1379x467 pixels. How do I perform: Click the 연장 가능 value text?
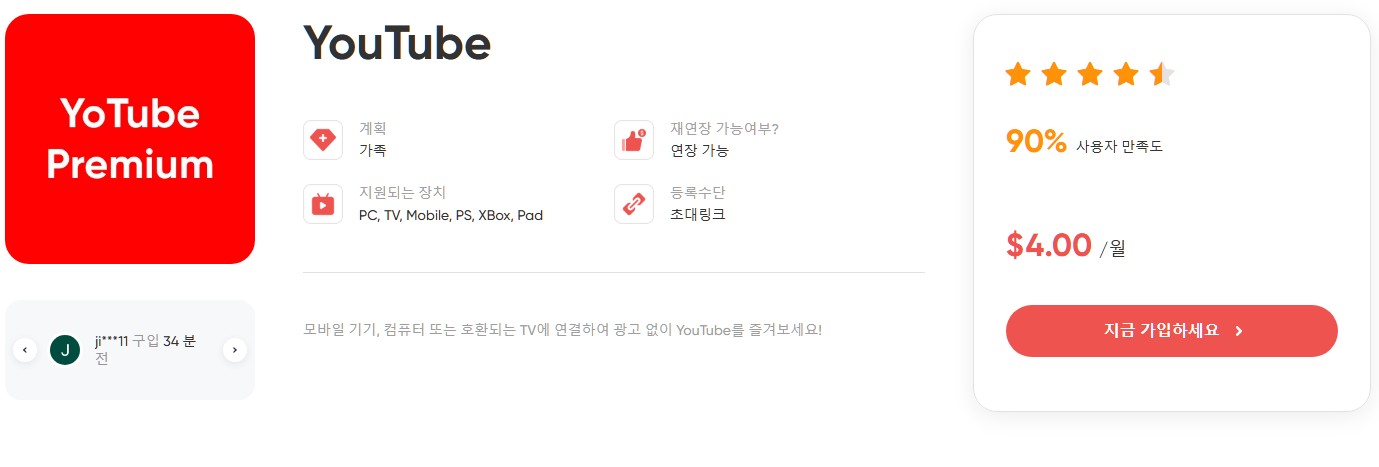(x=699, y=151)
